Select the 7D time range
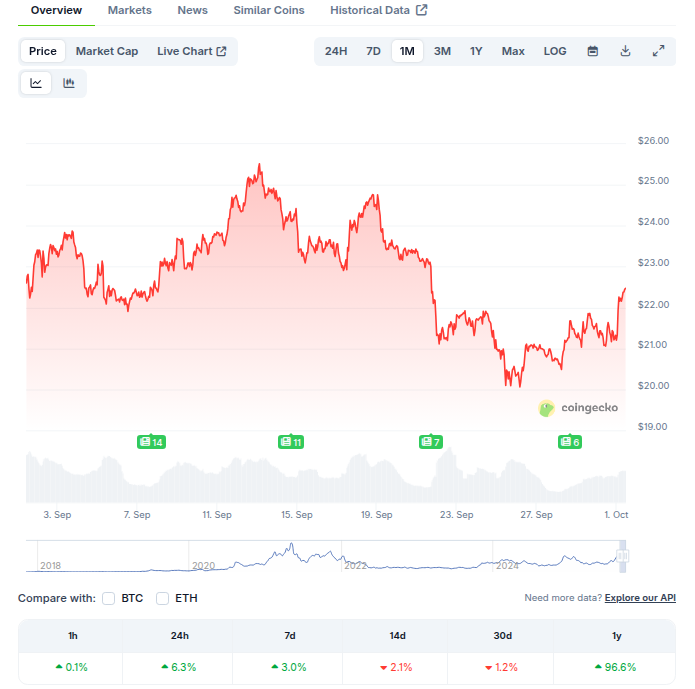This screenshot has height=689, width=695. click(x=373, y=51)
